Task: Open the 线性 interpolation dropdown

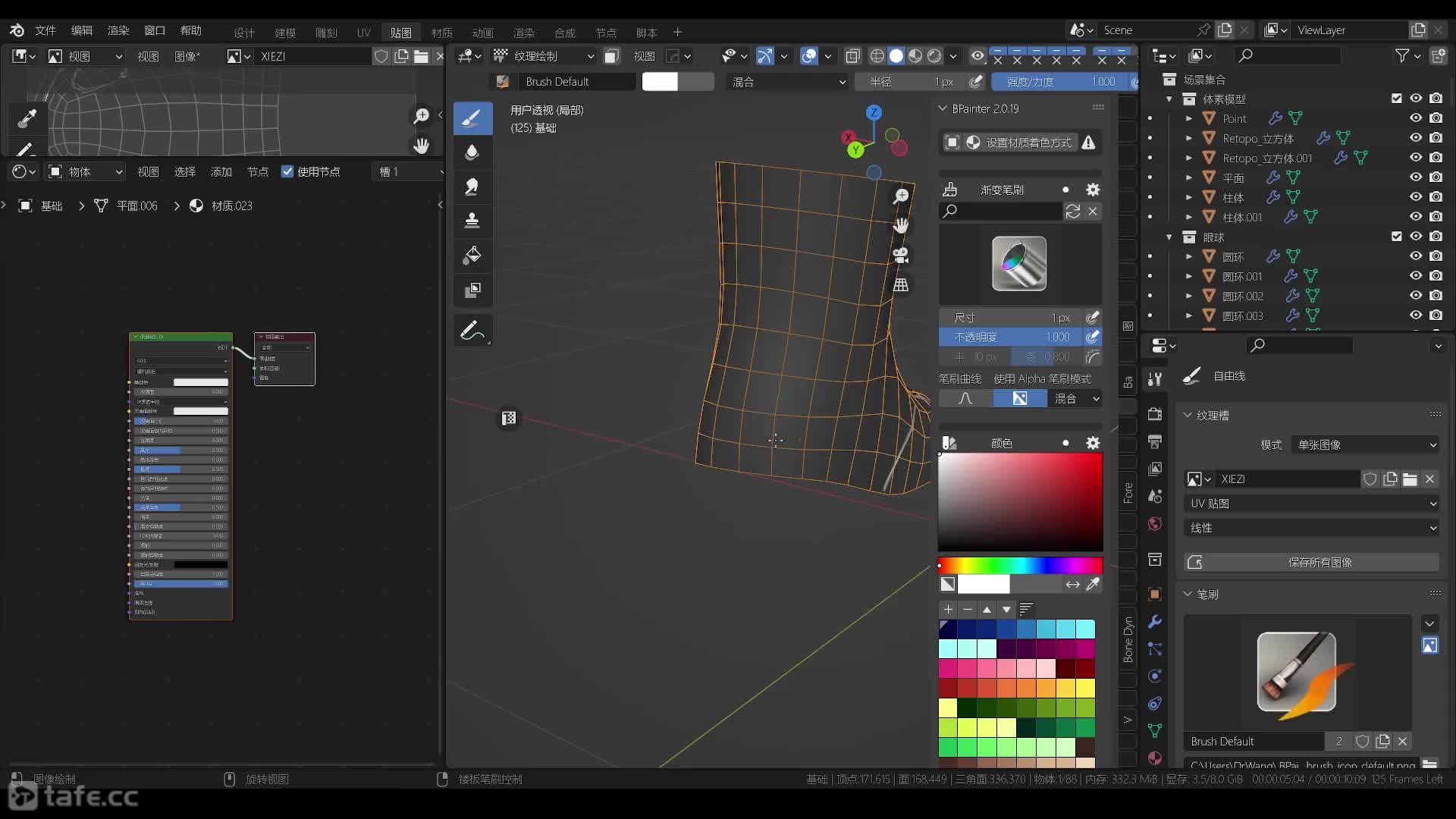Action: pyautogui.click(x=1311, y=528)
